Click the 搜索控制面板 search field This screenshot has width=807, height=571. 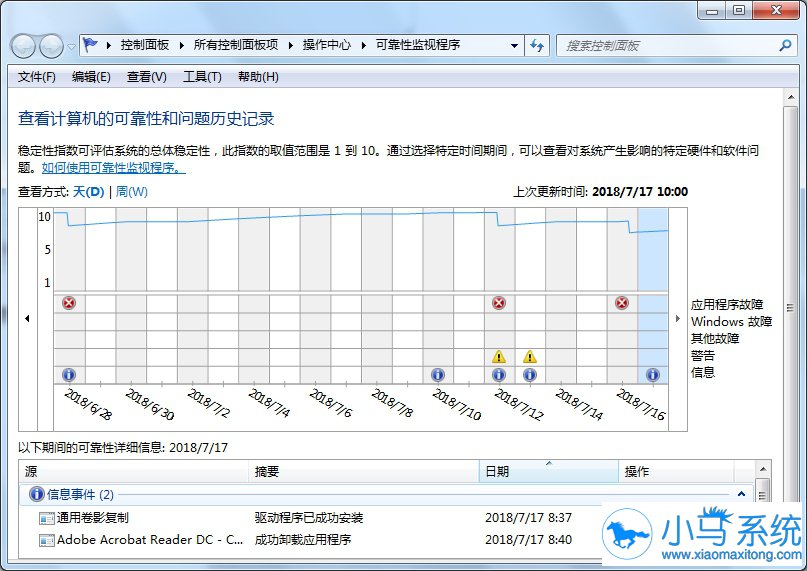[669, 45]
